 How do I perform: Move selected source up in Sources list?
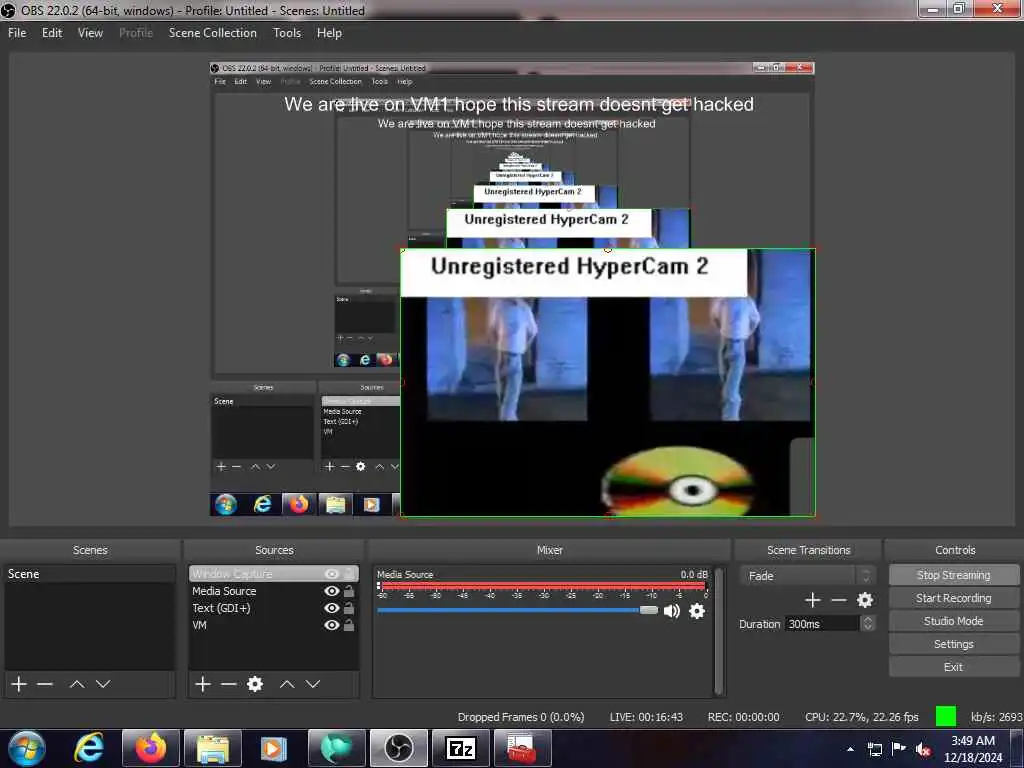pyautogui.click(x=287, y=684)
